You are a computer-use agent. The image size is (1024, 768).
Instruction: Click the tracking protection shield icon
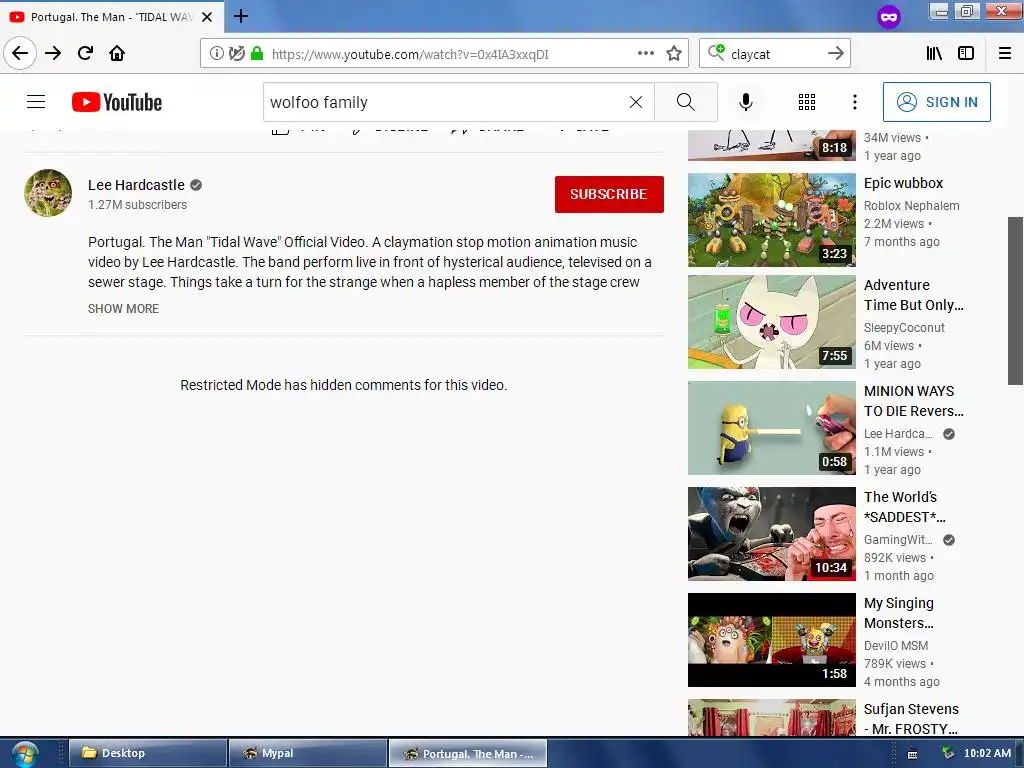(x=237, y=54)
